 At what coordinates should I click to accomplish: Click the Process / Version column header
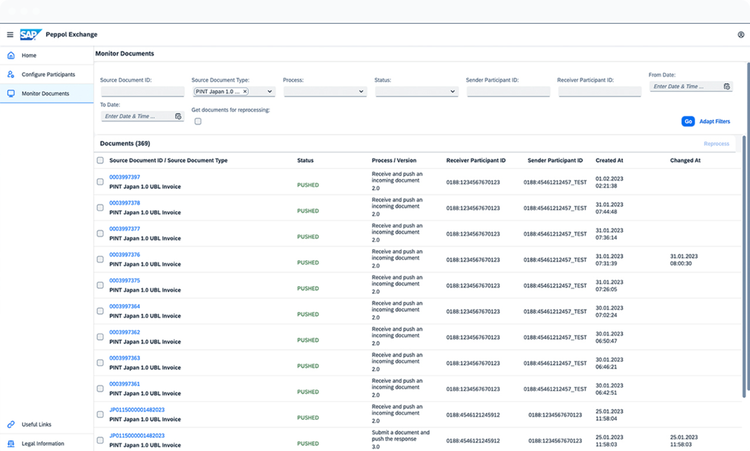point(394,160)
